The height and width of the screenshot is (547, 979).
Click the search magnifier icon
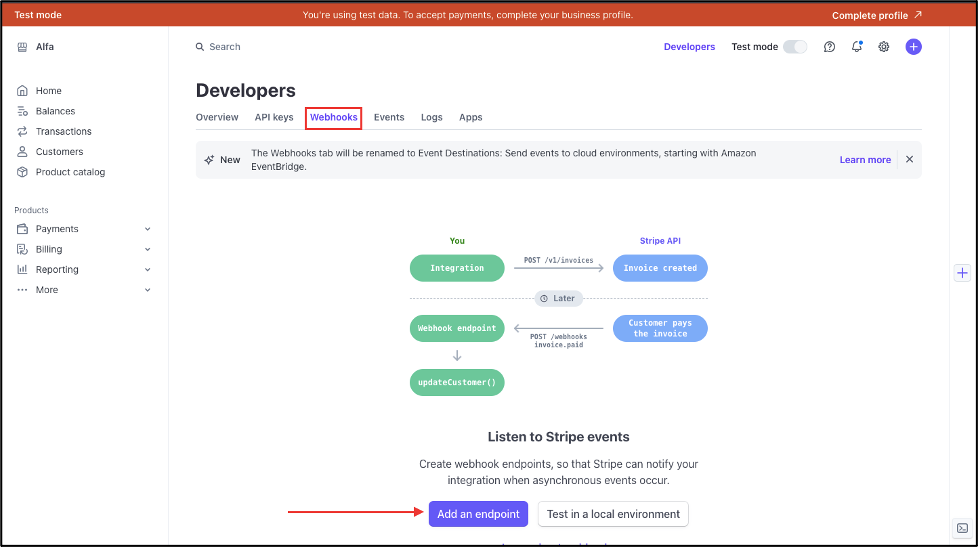[200, 47]
